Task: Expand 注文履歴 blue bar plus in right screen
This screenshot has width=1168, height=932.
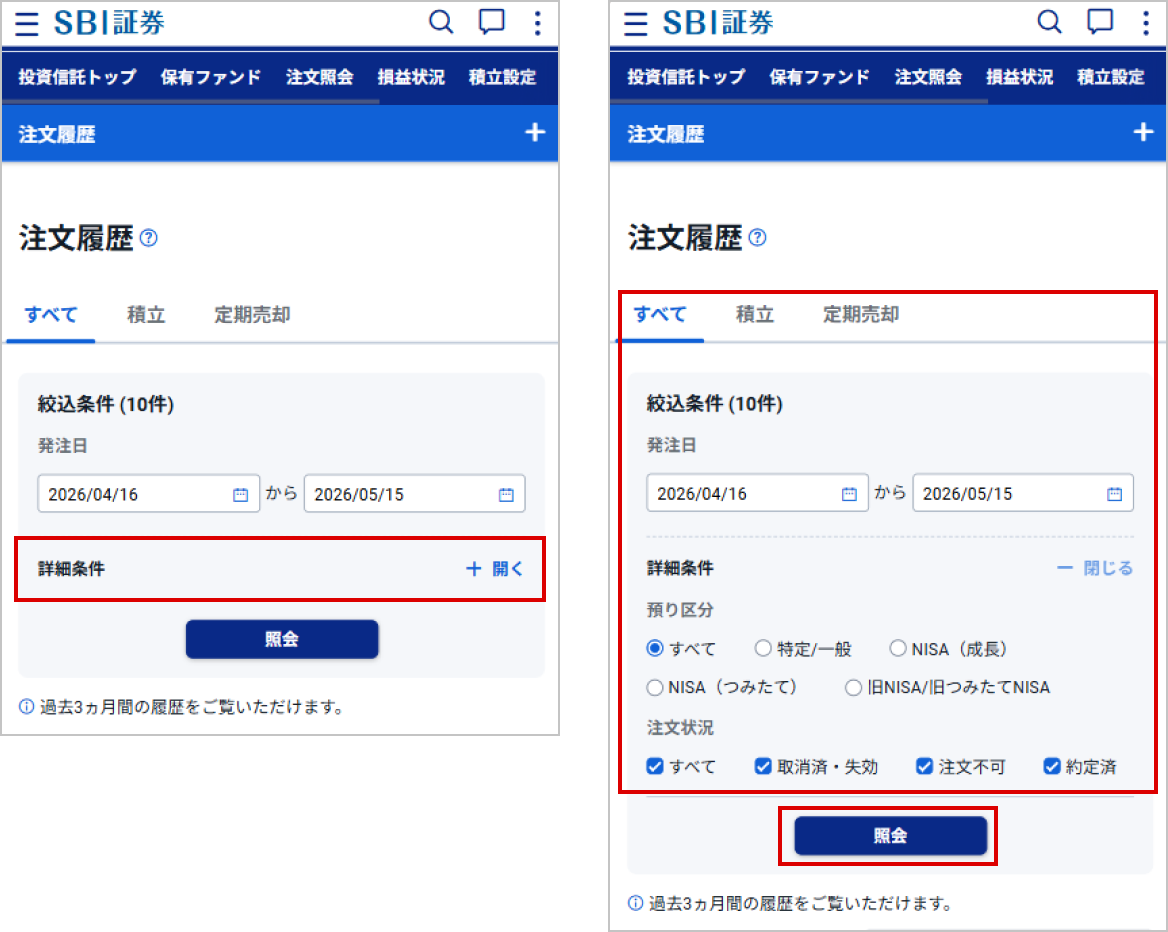Action: click(x=1143, y=133)
